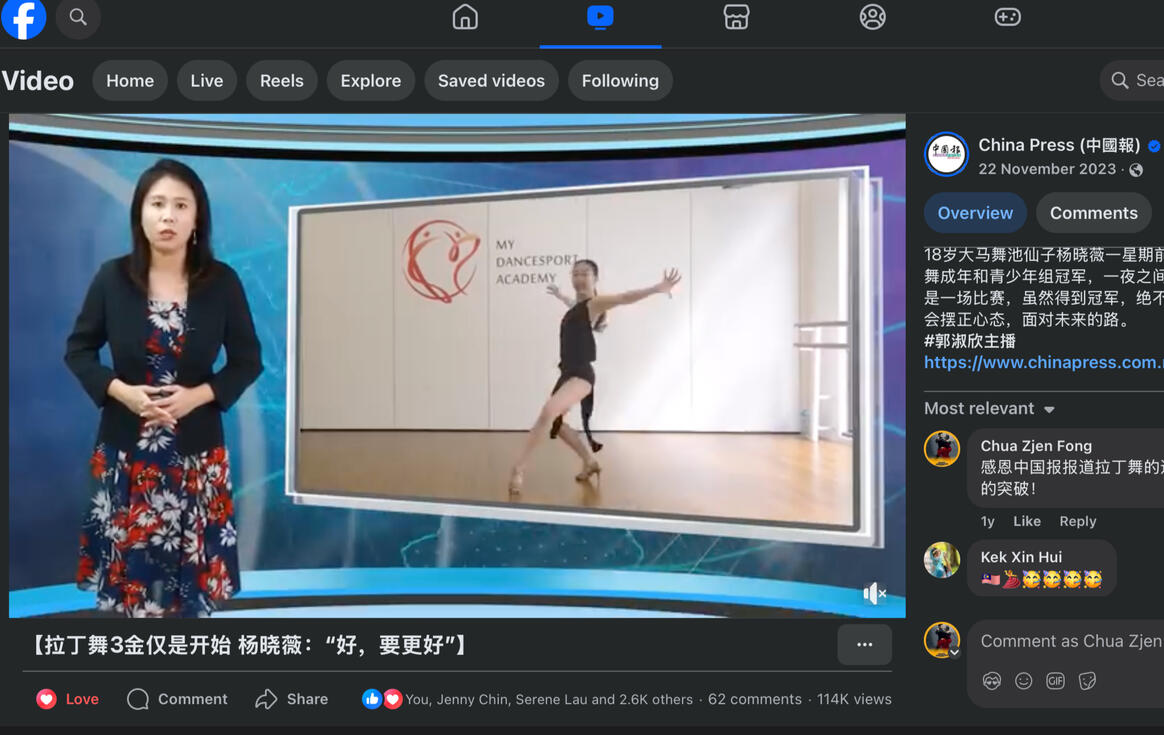1164x735 pixels.
Task: Open the sticker picker in the comment box
Action: [1087, 680]
